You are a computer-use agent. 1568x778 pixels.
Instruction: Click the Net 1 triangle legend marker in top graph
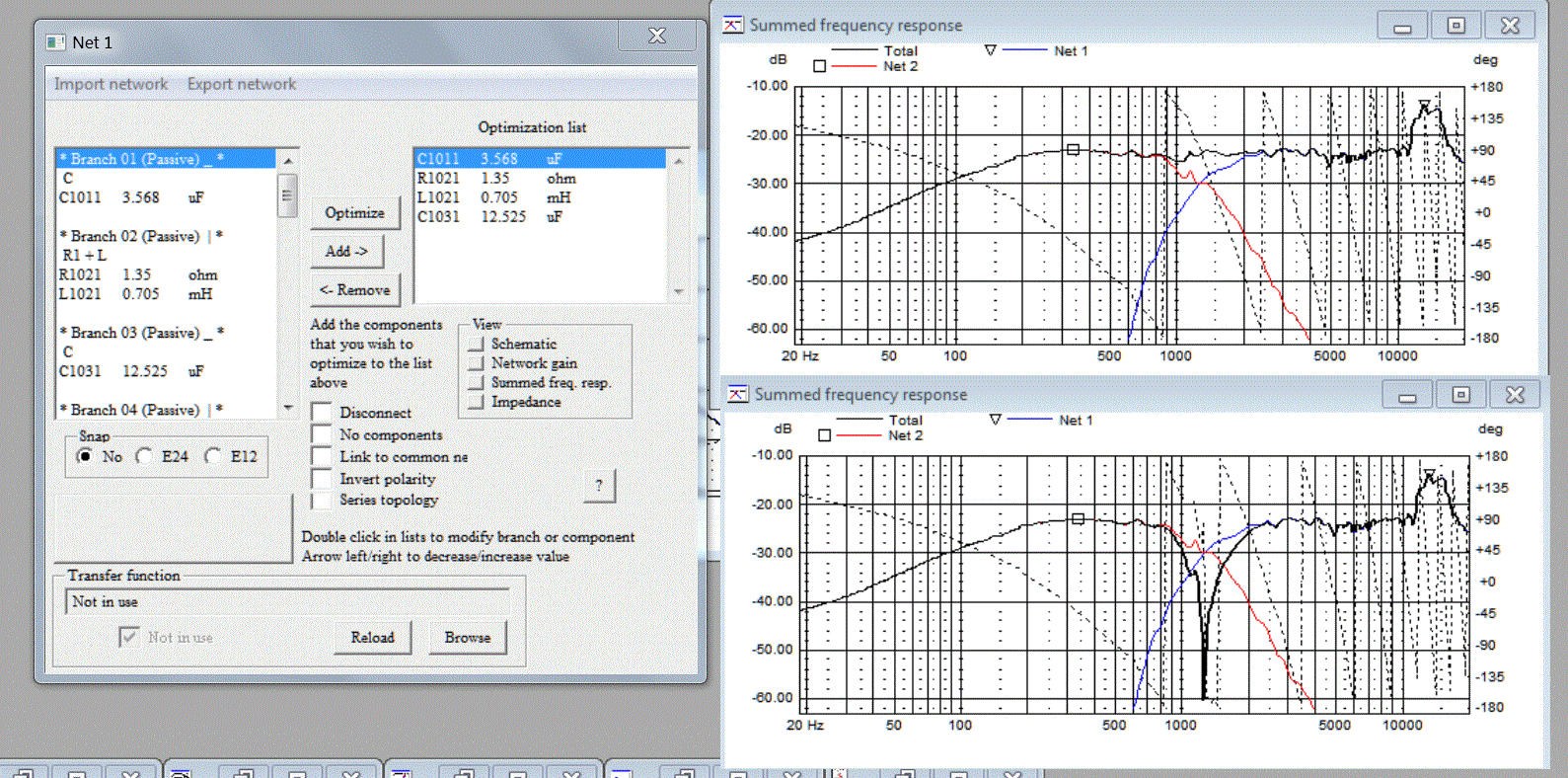pos(990,50)
